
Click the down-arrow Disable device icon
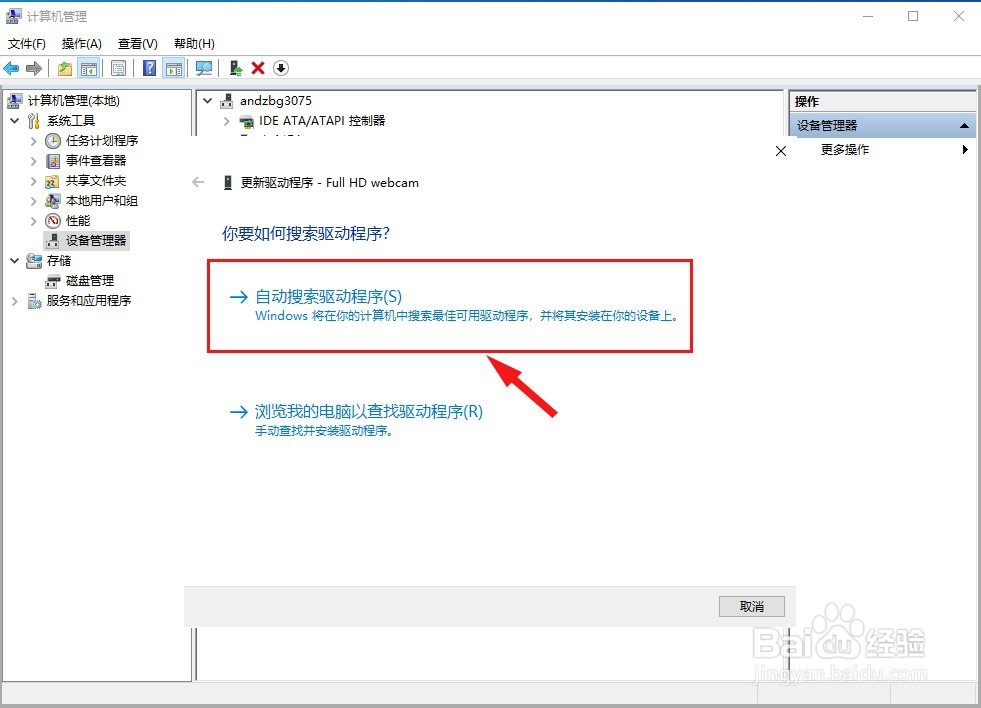[281, 68]
